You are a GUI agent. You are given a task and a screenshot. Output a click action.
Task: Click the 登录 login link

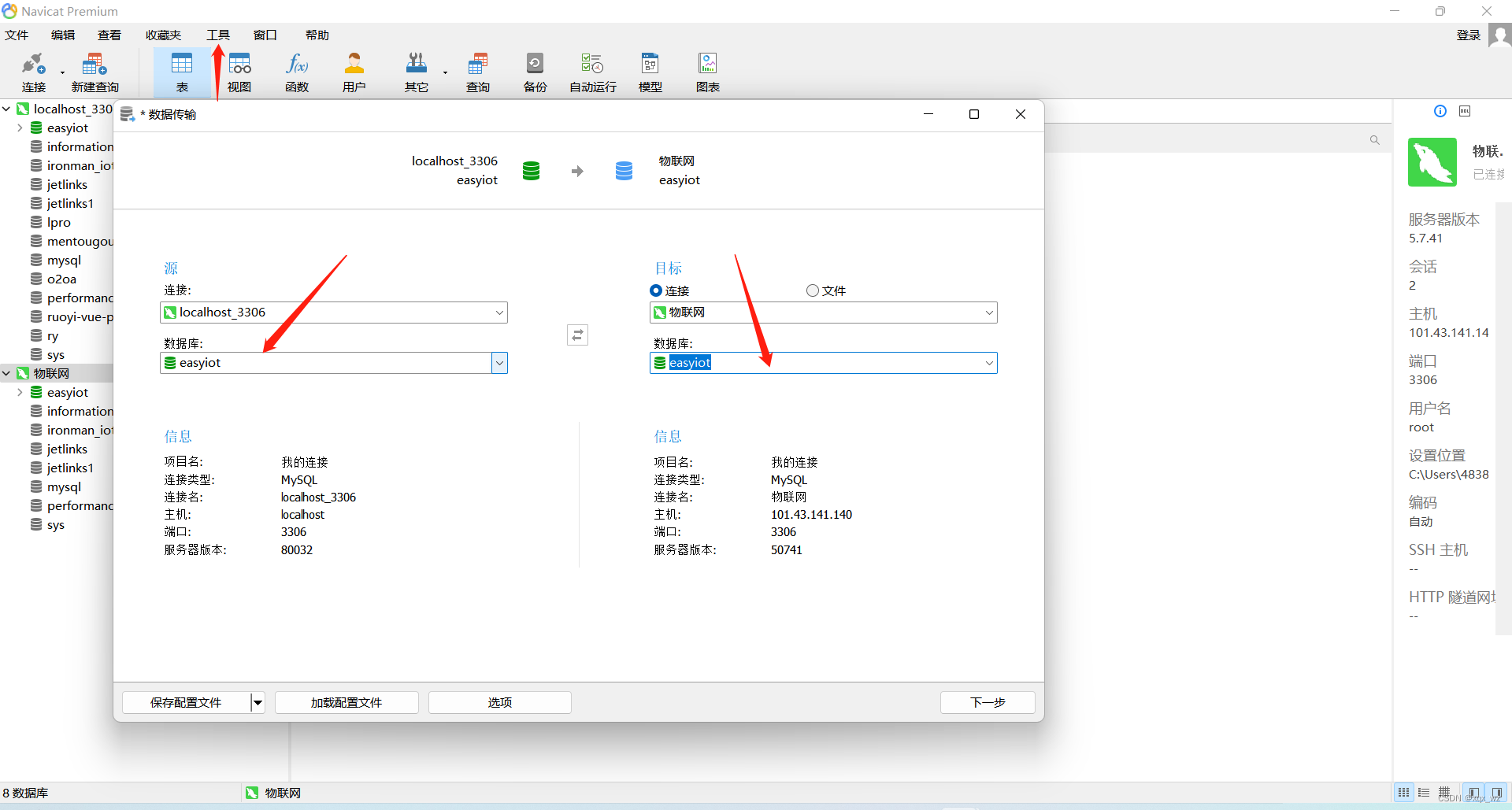coord(1469,35)
